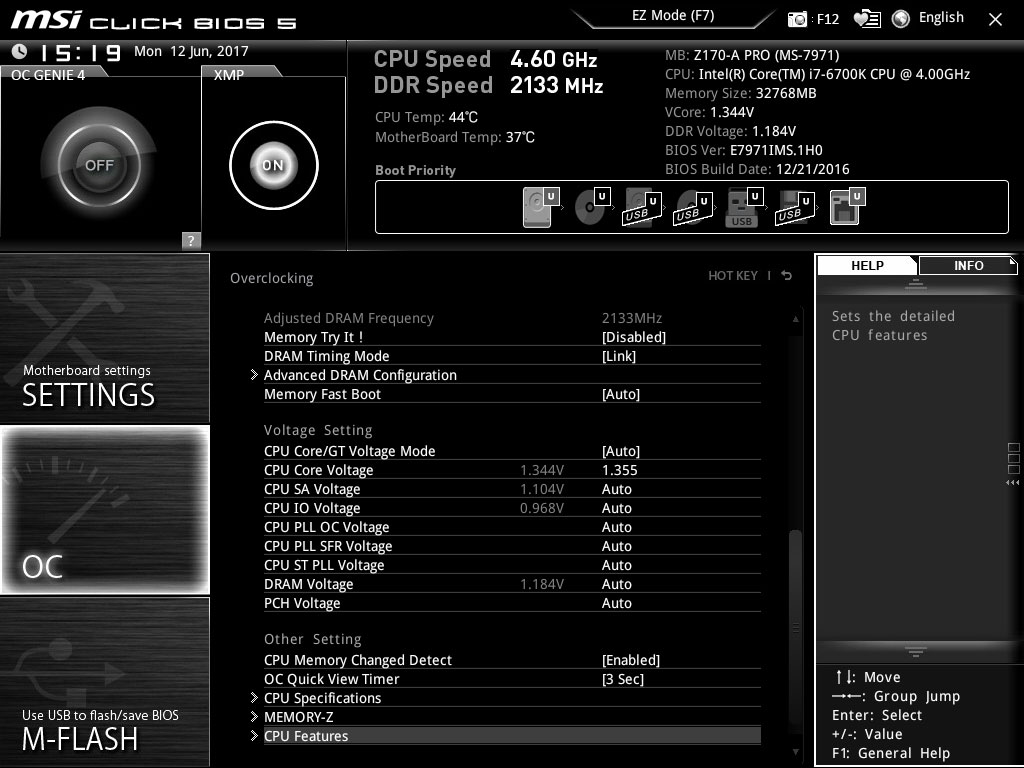Image resolution: width=1024 pixels, height=768 pixels.
Task: Select the network boot priority icon
Action: [x=847, y=207]
